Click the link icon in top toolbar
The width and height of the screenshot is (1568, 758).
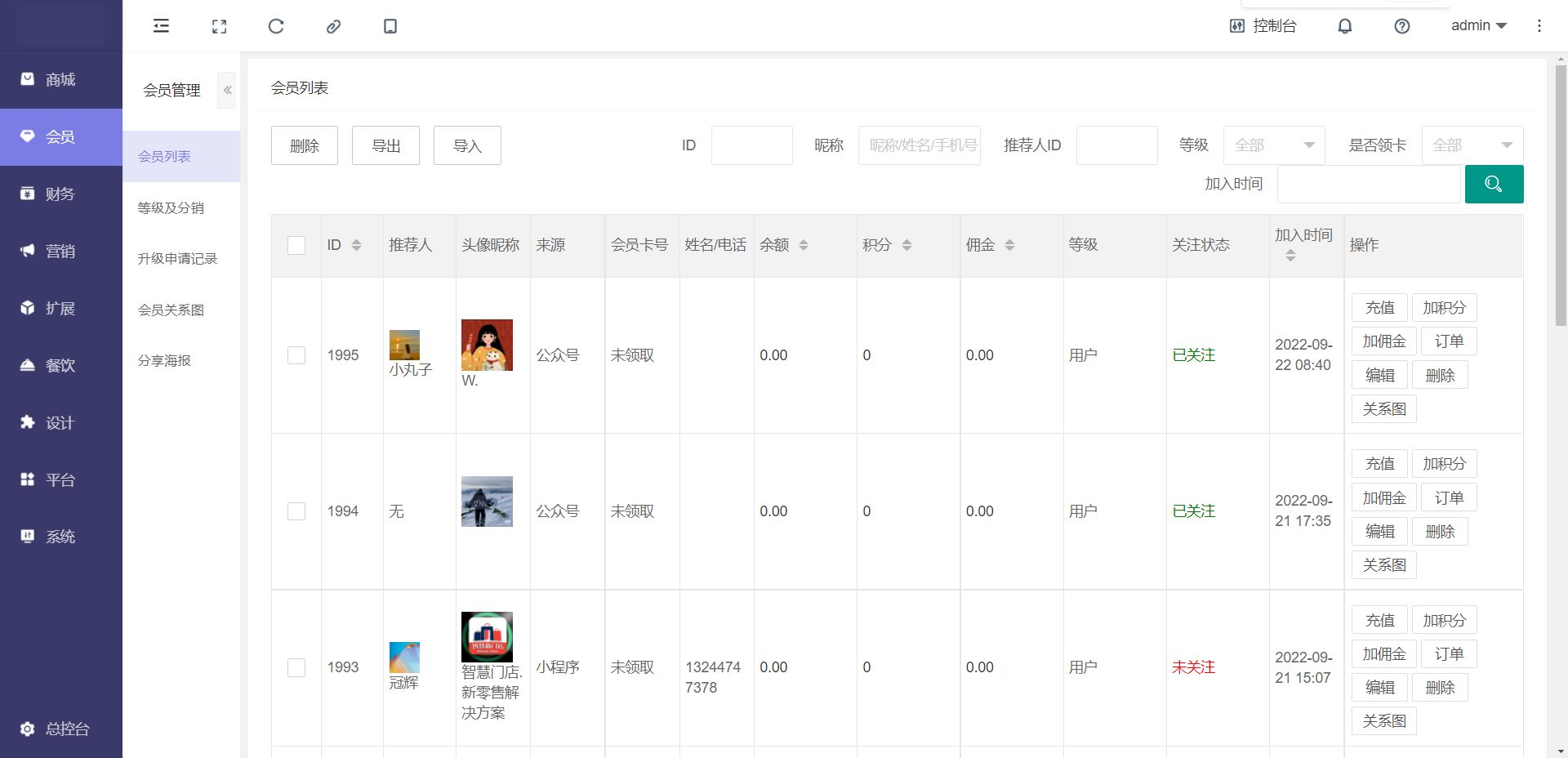(333, 26)
